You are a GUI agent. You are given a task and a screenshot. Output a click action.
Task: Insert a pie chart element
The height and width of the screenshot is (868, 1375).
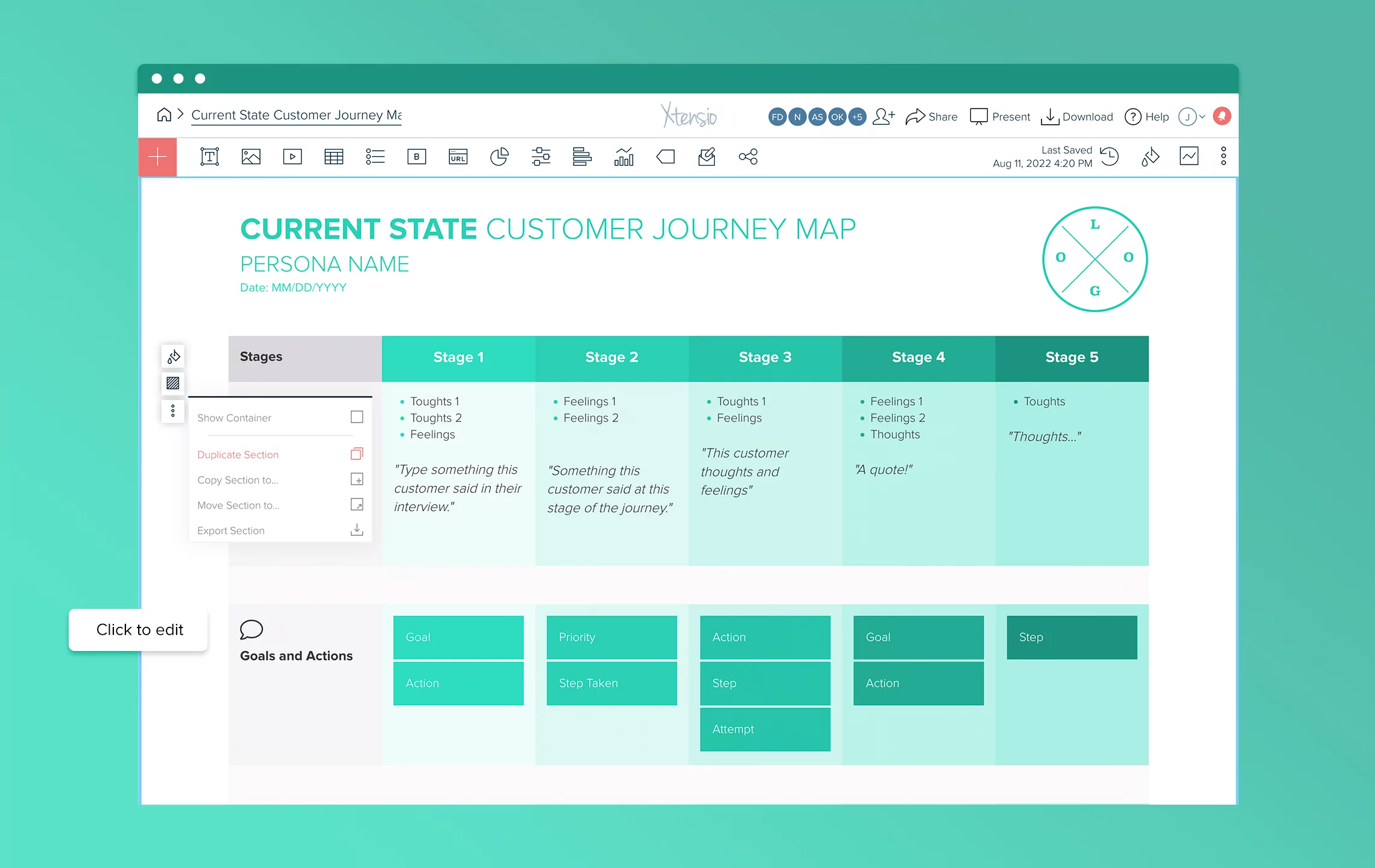pos(499,157)
